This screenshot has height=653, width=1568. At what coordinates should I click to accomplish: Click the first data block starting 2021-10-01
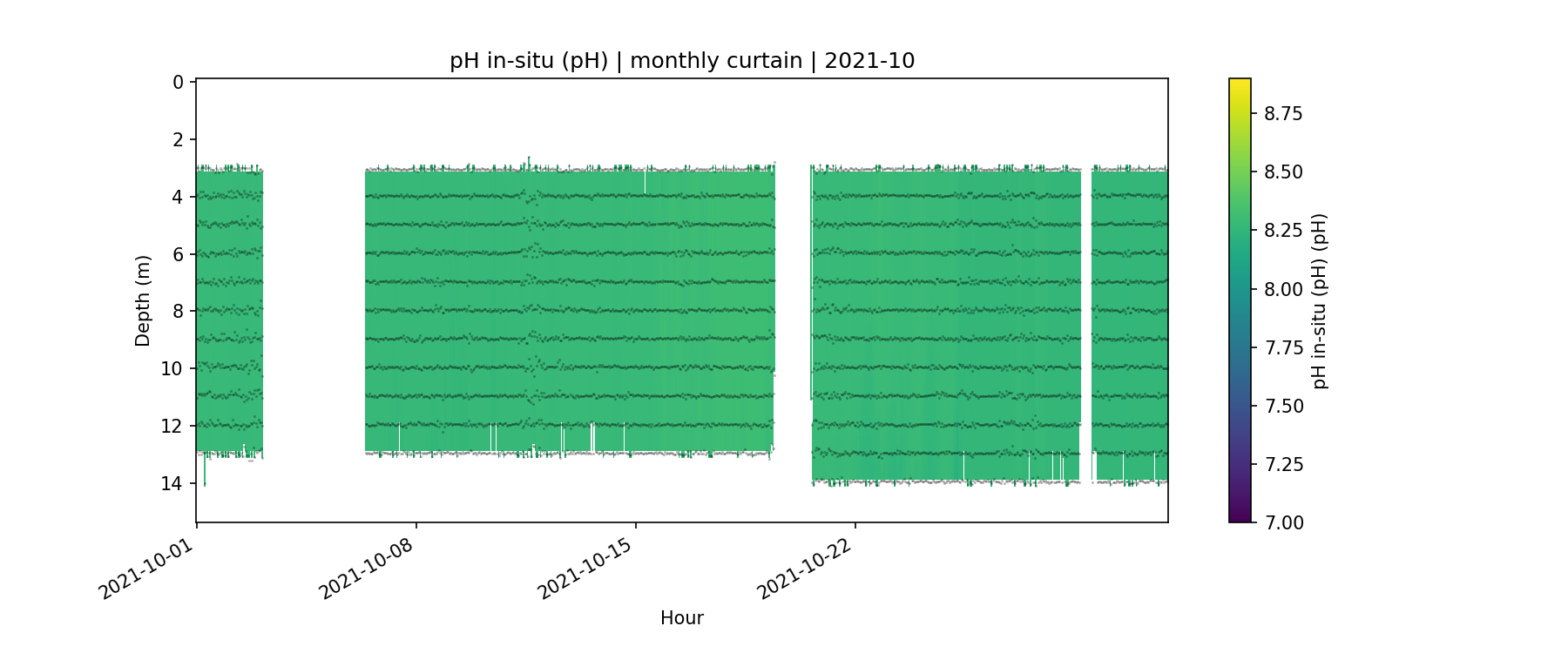coord(229,309)
